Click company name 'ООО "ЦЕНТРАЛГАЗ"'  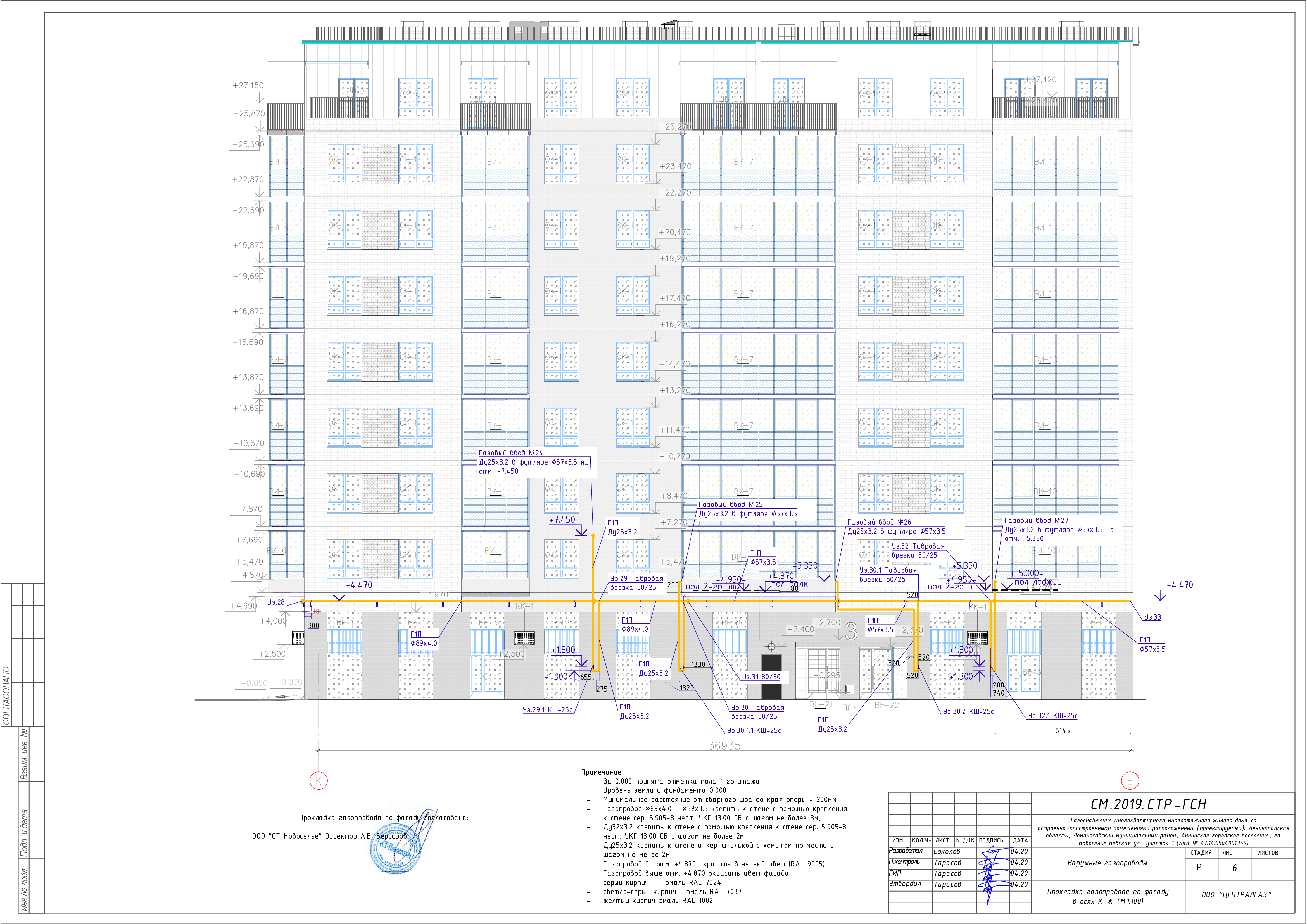tap(1236, 895)
